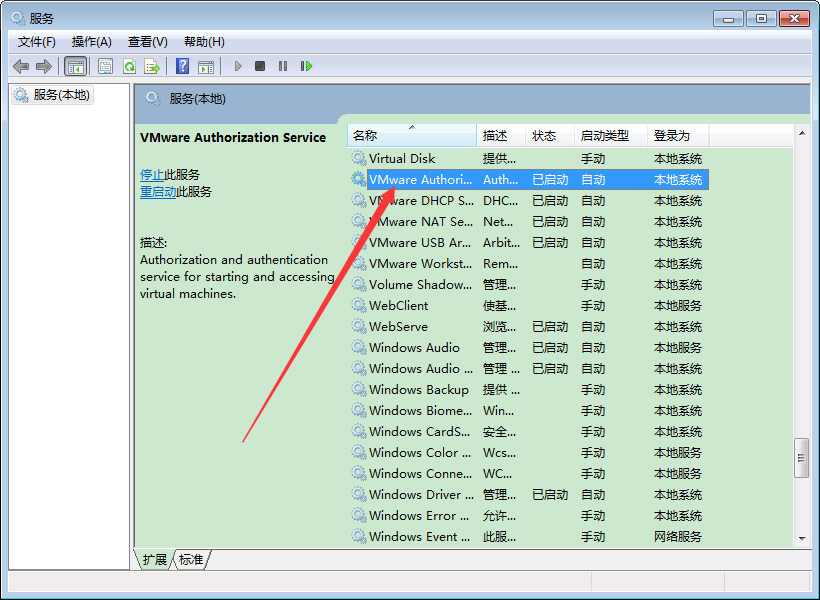Image resolution: width=820 pixels, height=600 pixels.
Task: Select 服务(本地) in the left tree
Action: [x=55, y=95]
